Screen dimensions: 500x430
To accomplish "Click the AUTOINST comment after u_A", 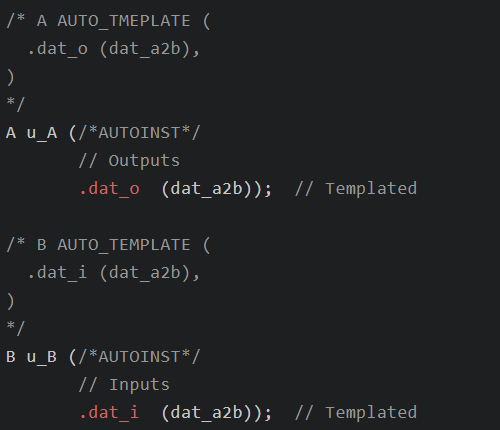I will [139, 133].
